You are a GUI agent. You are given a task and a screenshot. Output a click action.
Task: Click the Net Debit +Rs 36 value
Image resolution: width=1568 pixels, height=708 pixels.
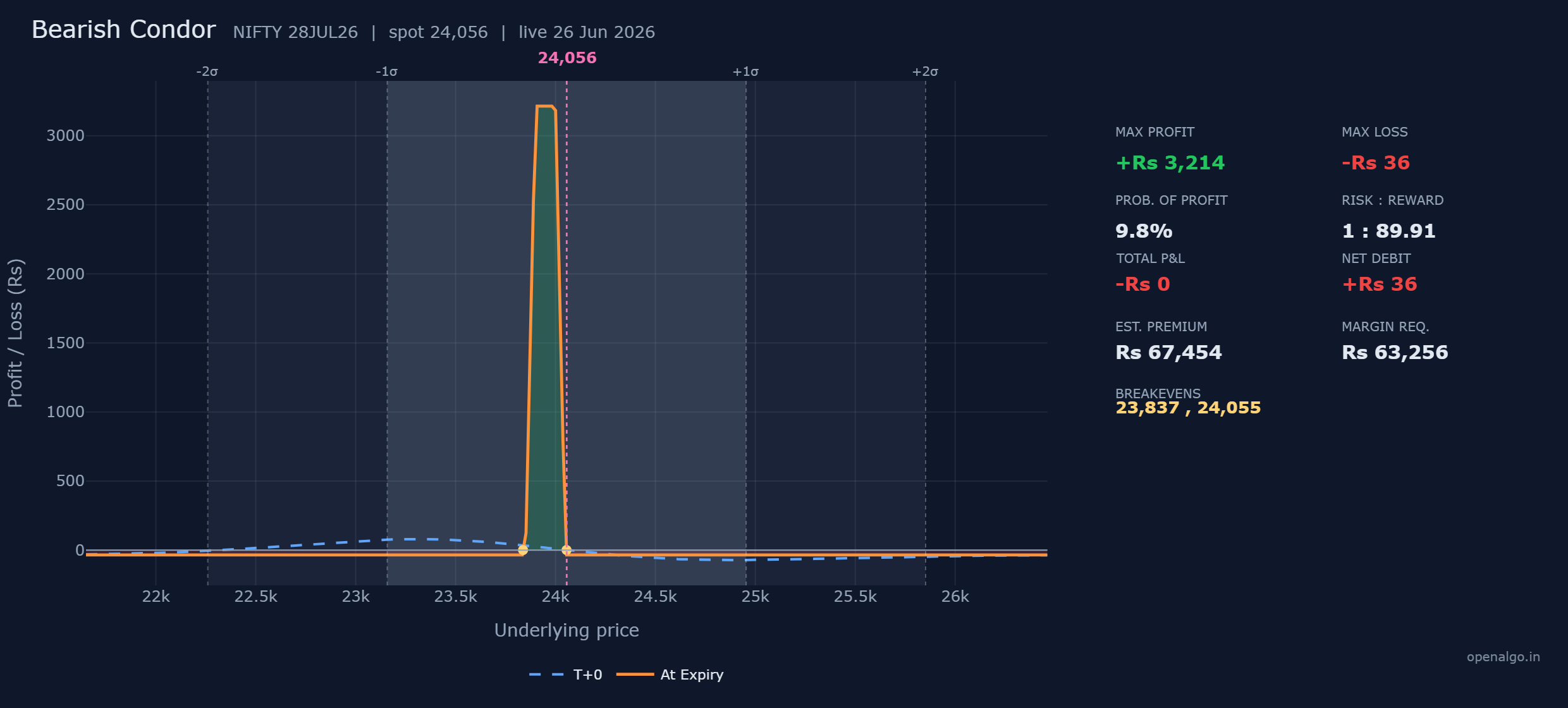tap(1380, 284)
